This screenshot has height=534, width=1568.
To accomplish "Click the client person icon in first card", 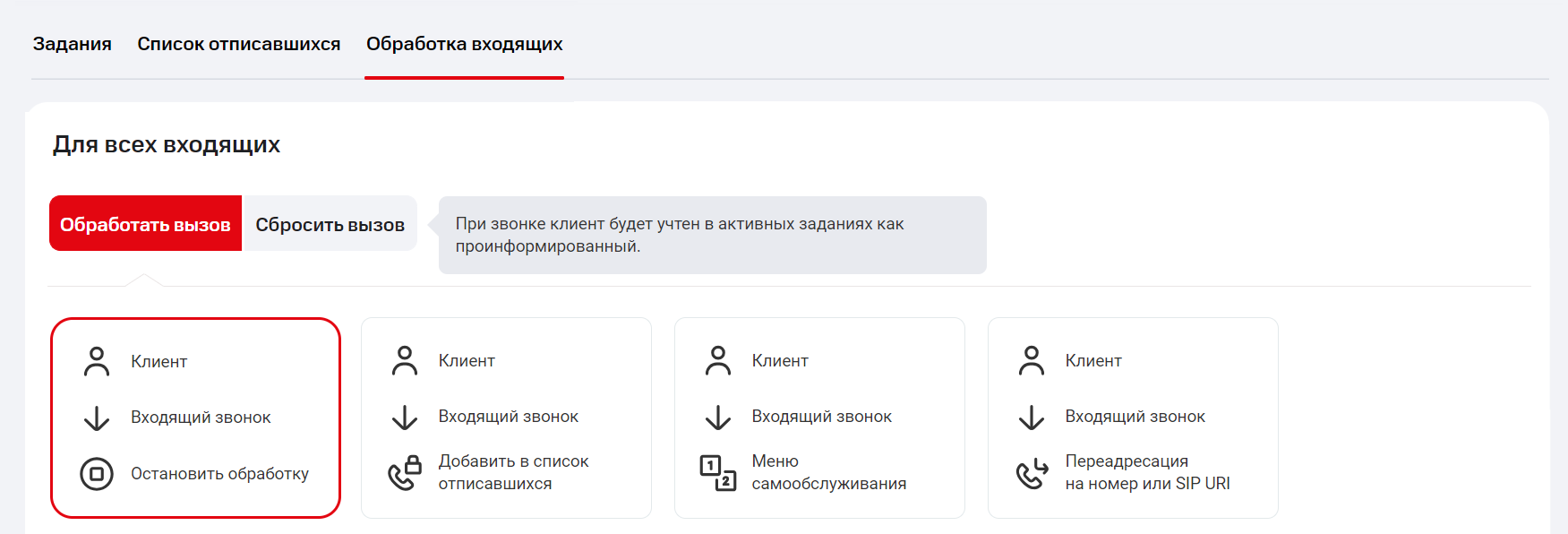I will (x=97, y=361).
